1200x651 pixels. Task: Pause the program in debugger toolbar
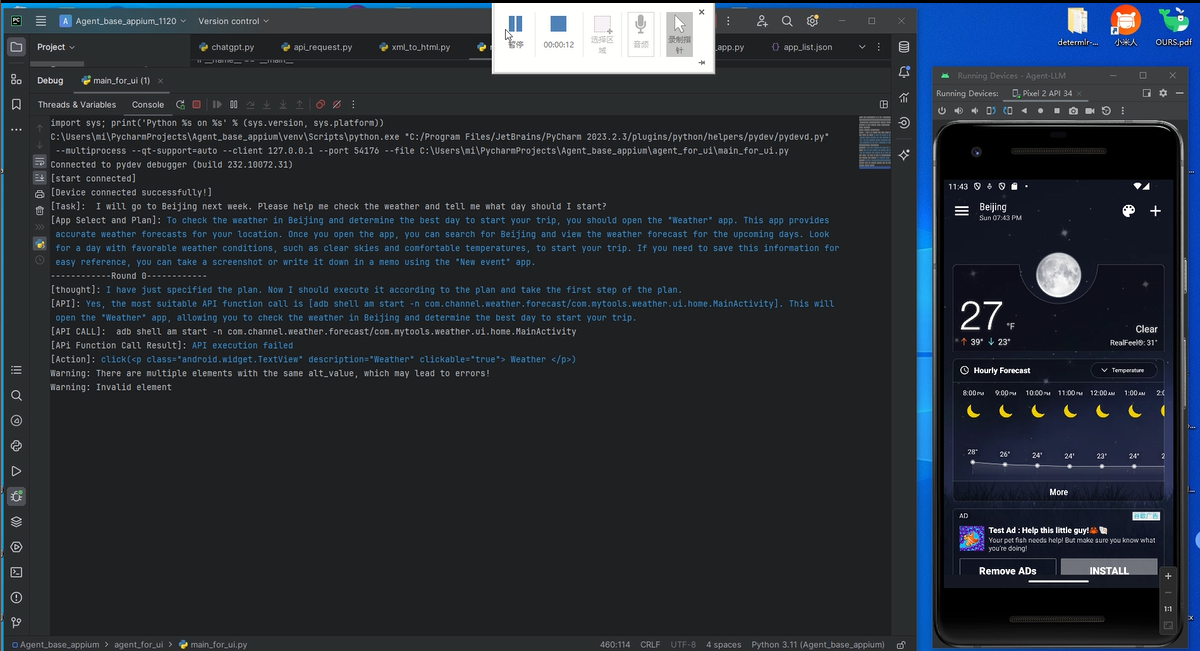tap(233, 104)
